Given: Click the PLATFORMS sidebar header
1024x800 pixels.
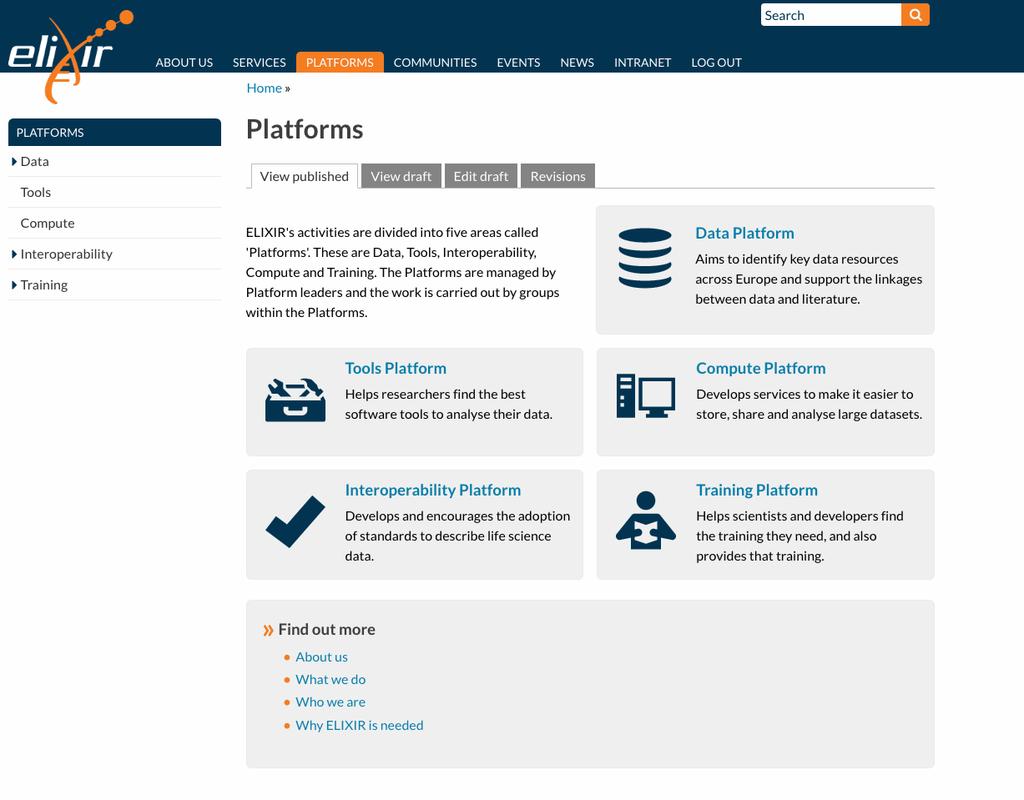Looking at the screenshot, I should point(114,133).
